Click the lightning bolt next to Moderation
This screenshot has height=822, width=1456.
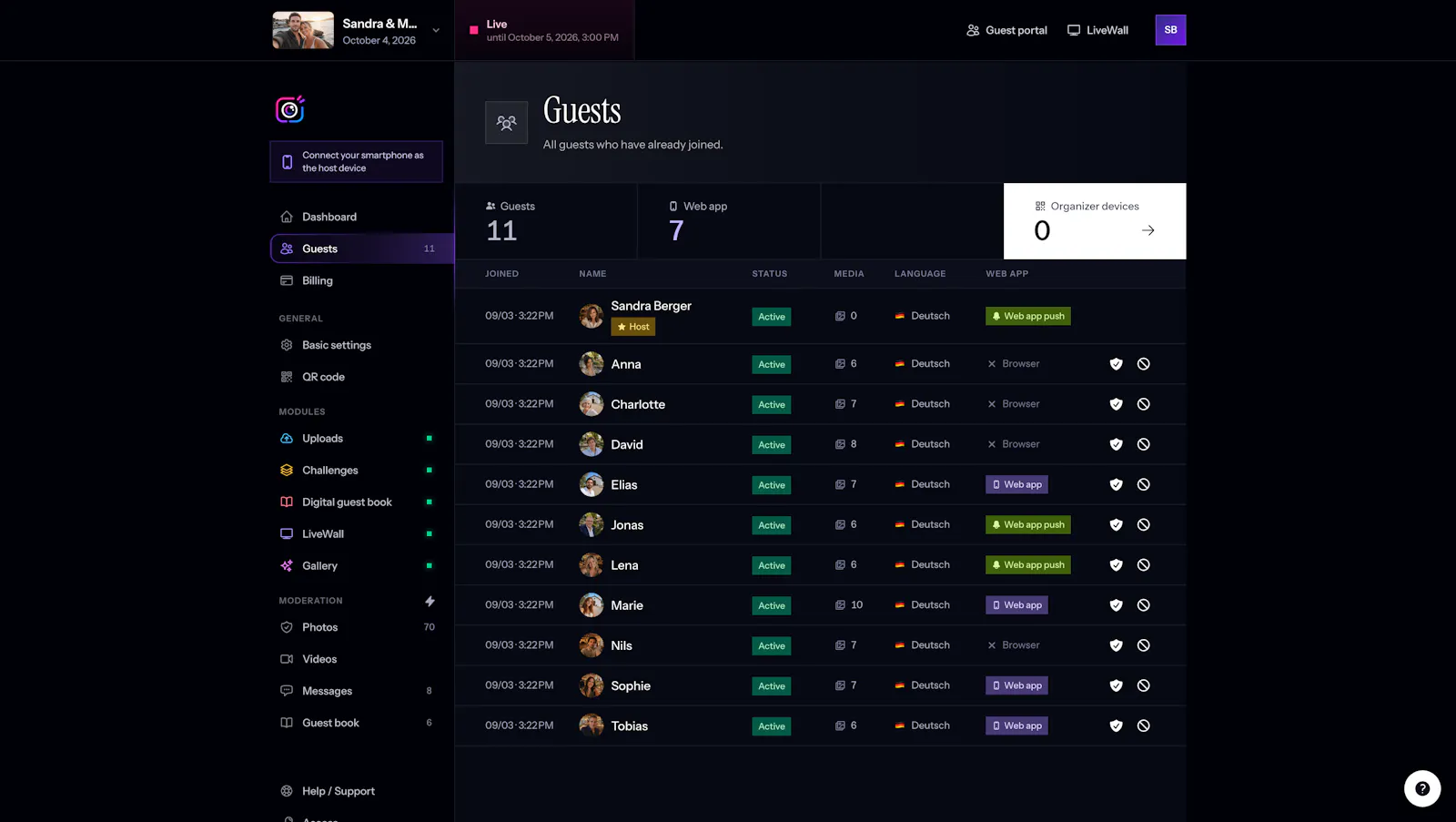430,601
